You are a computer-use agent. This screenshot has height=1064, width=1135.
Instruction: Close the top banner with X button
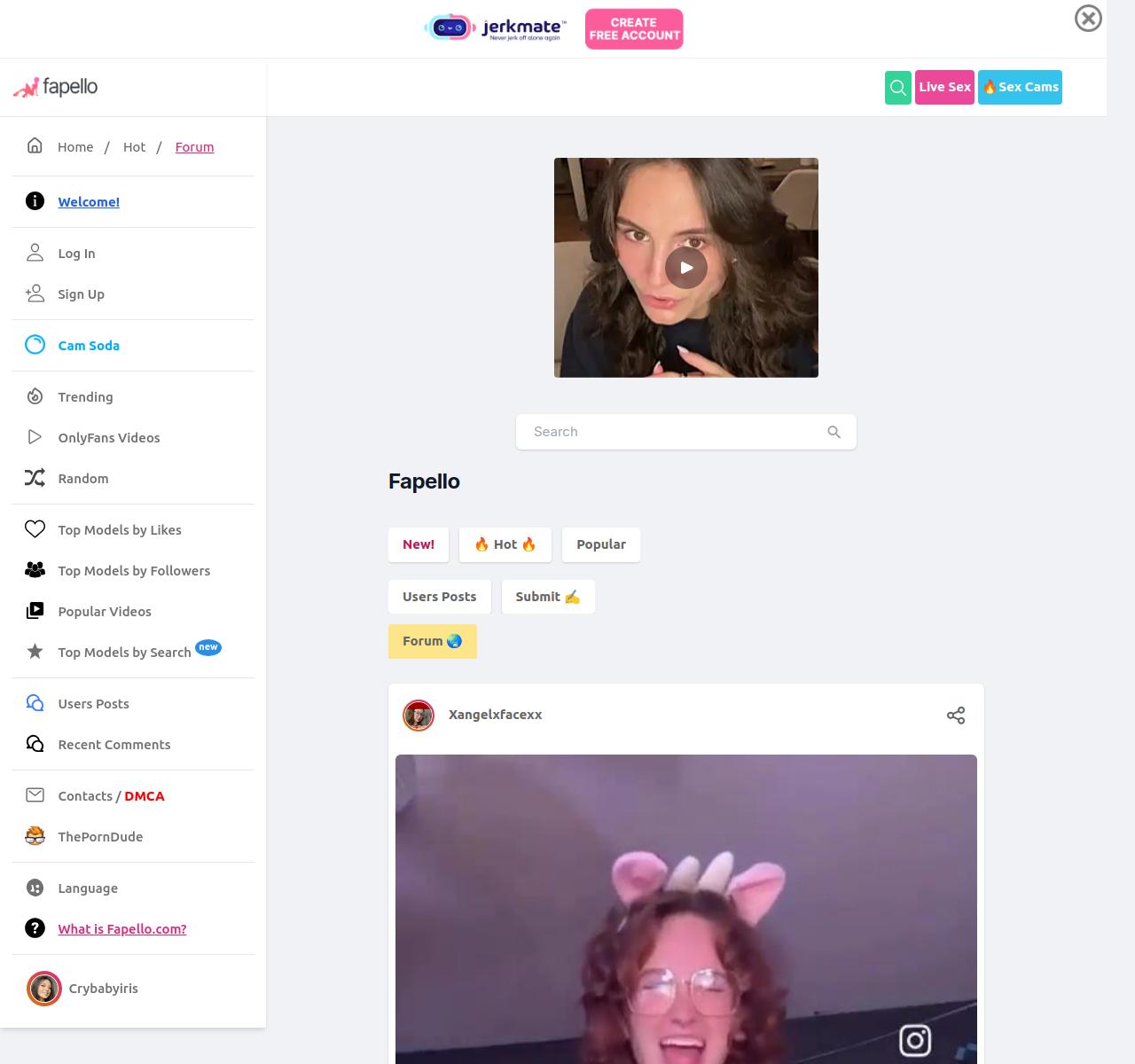tap(1088, 19)
